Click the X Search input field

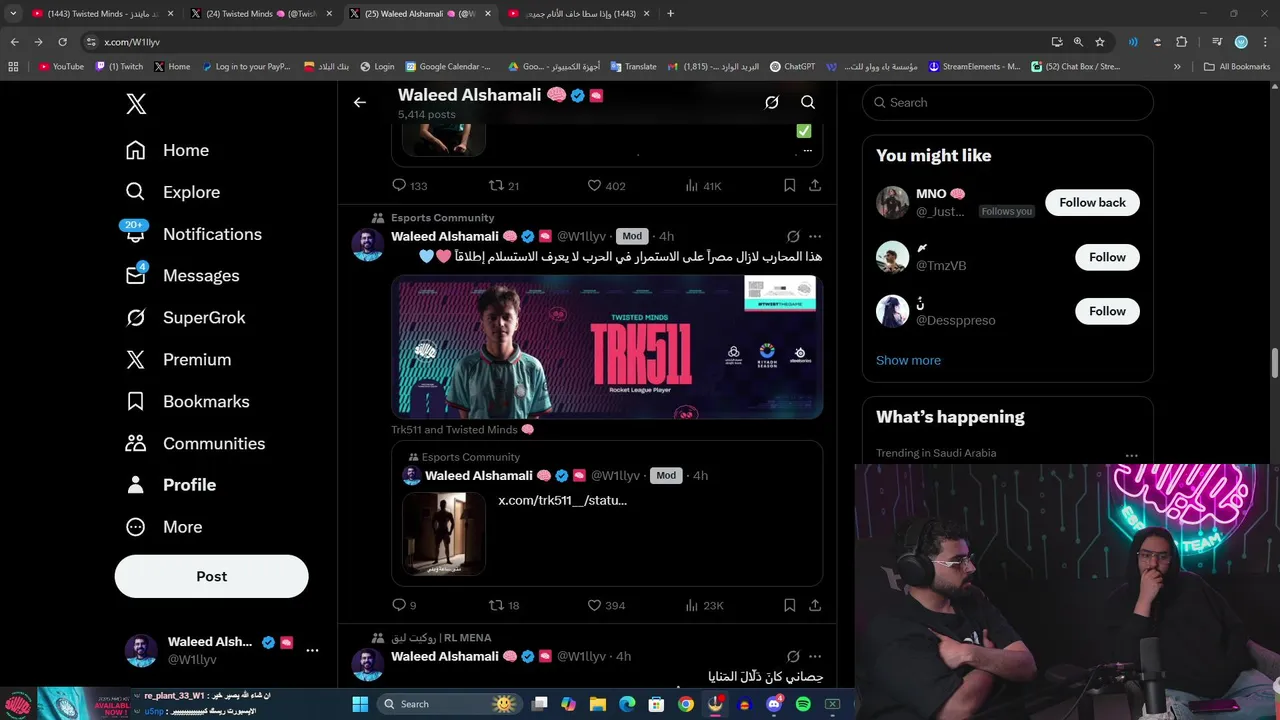click(1007, 102)
